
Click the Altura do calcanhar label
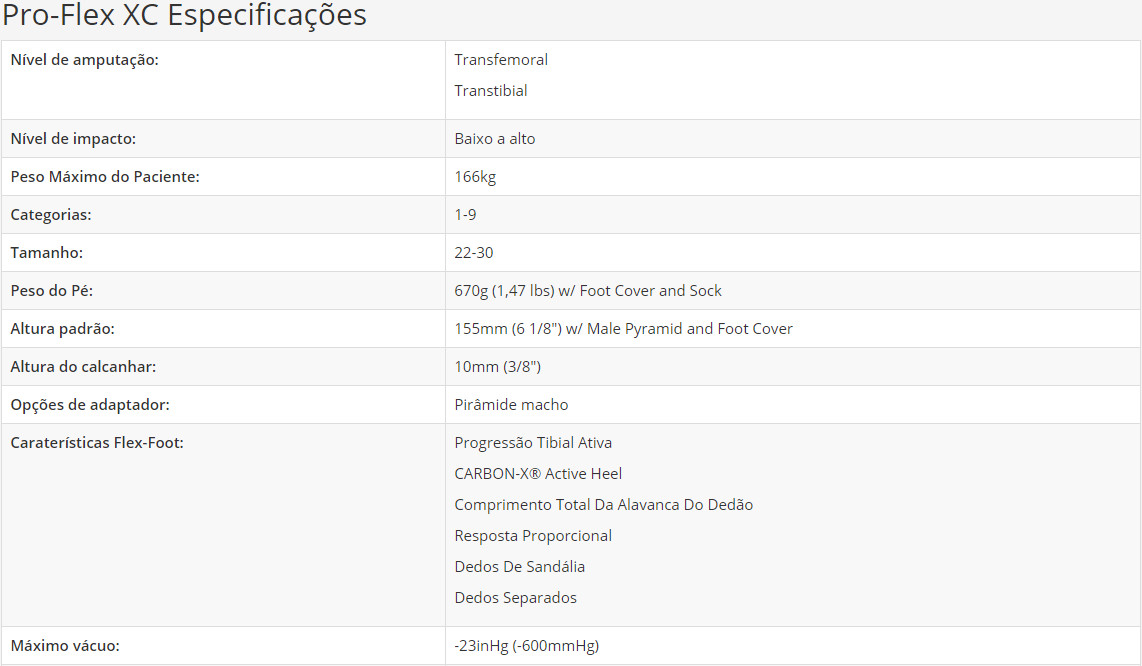(83, 367)
